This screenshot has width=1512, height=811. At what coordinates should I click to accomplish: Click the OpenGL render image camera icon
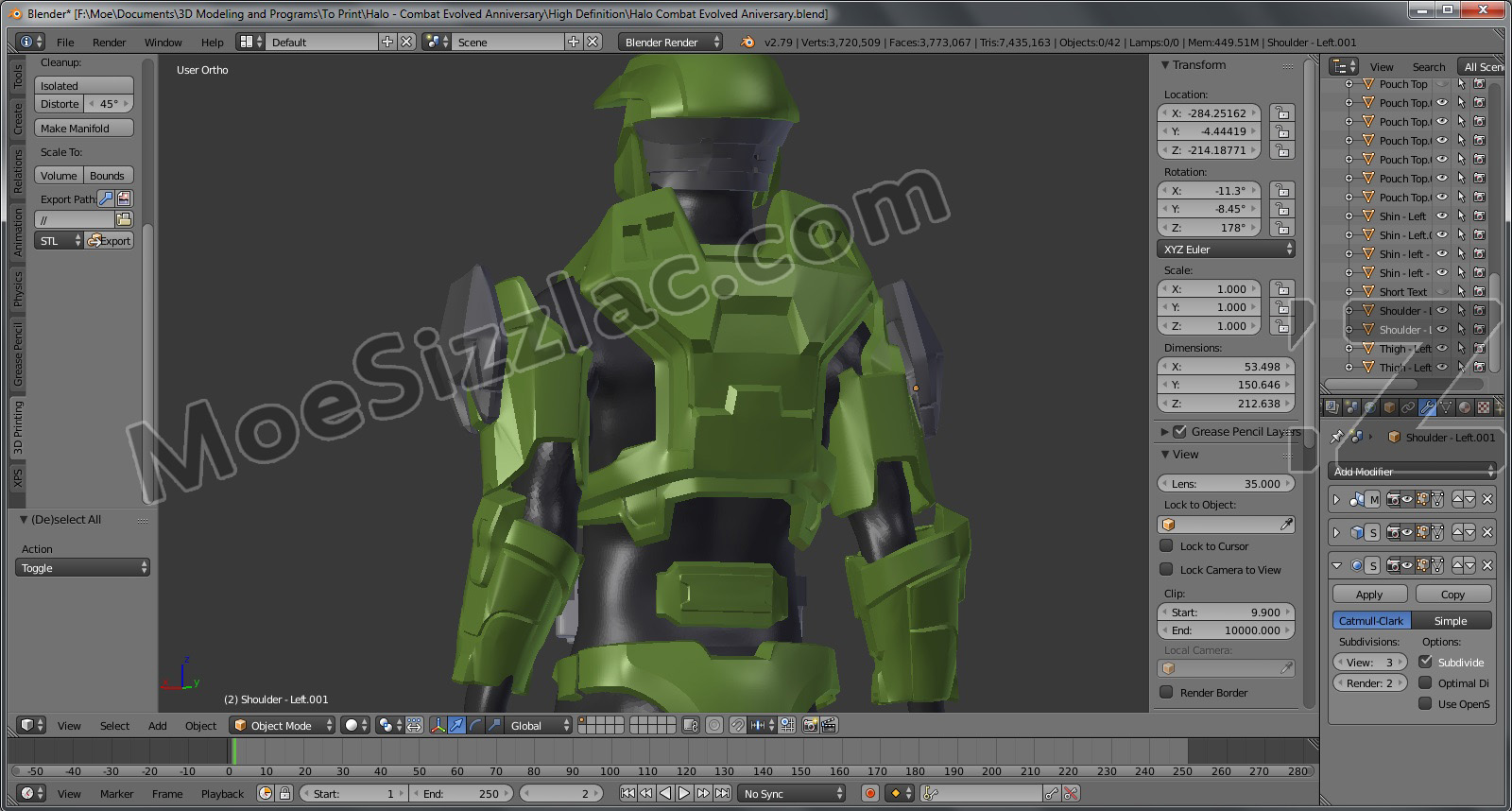click(x=810, y=726)
